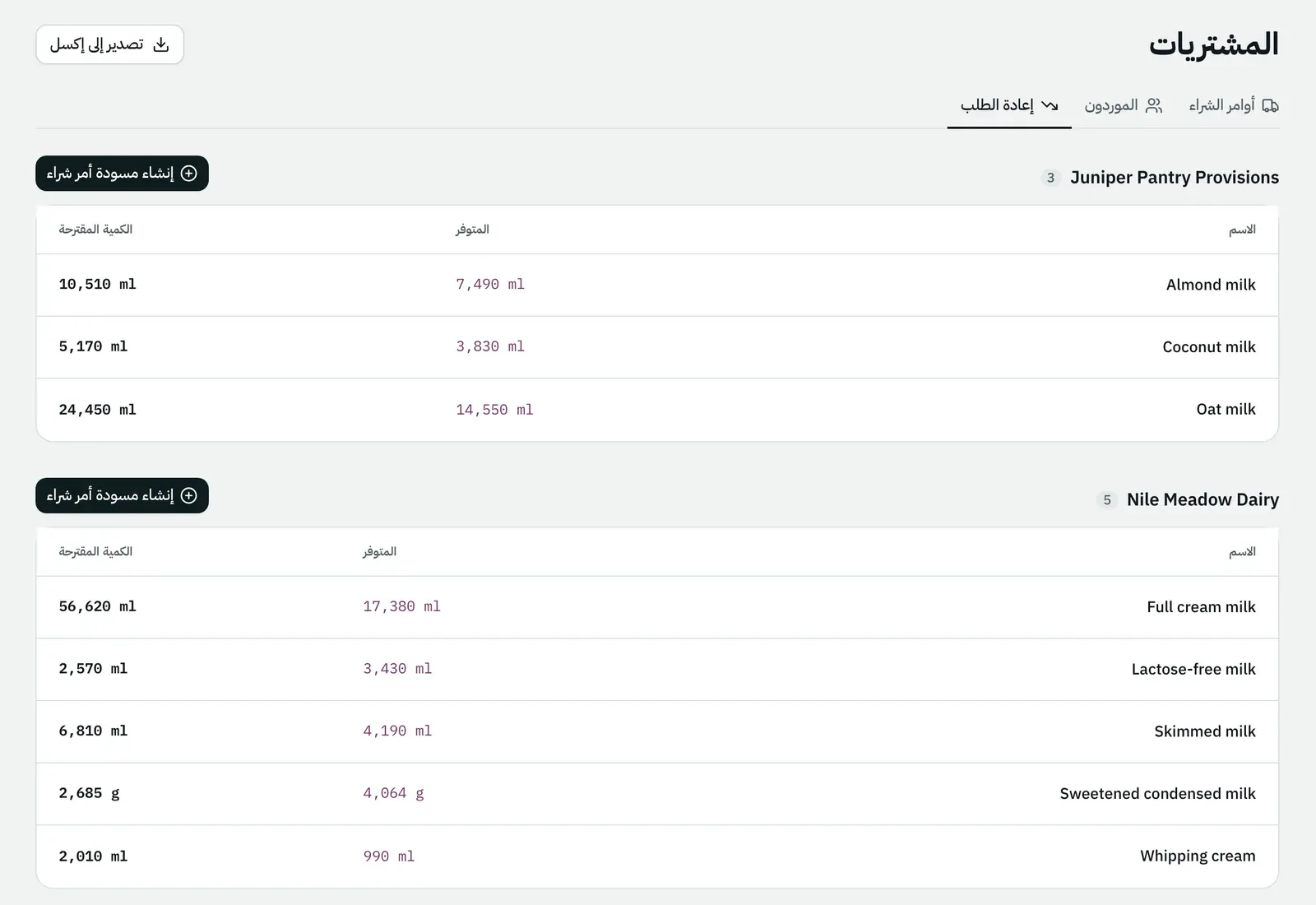Select the Whipping cream row name
This screenshot has height=905, width=1316.
click(1198, 856)
